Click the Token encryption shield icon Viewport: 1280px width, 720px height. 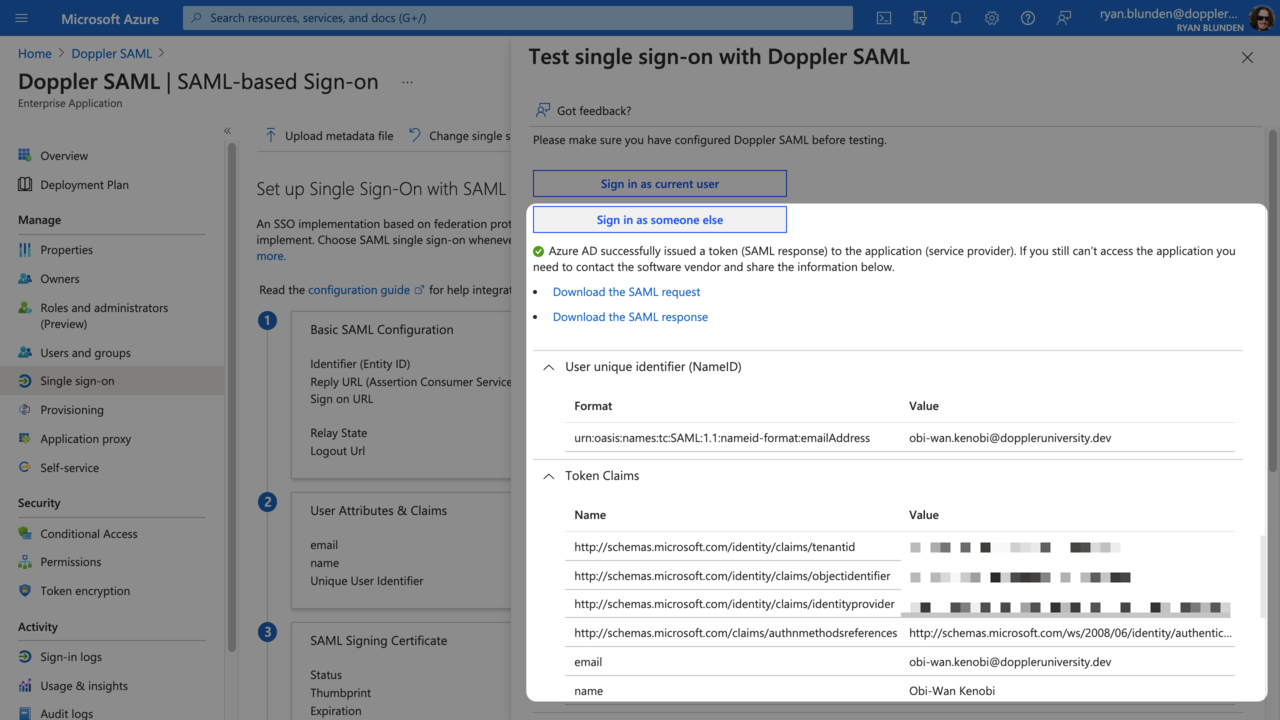pyautogui.click(x=25, y=591)
